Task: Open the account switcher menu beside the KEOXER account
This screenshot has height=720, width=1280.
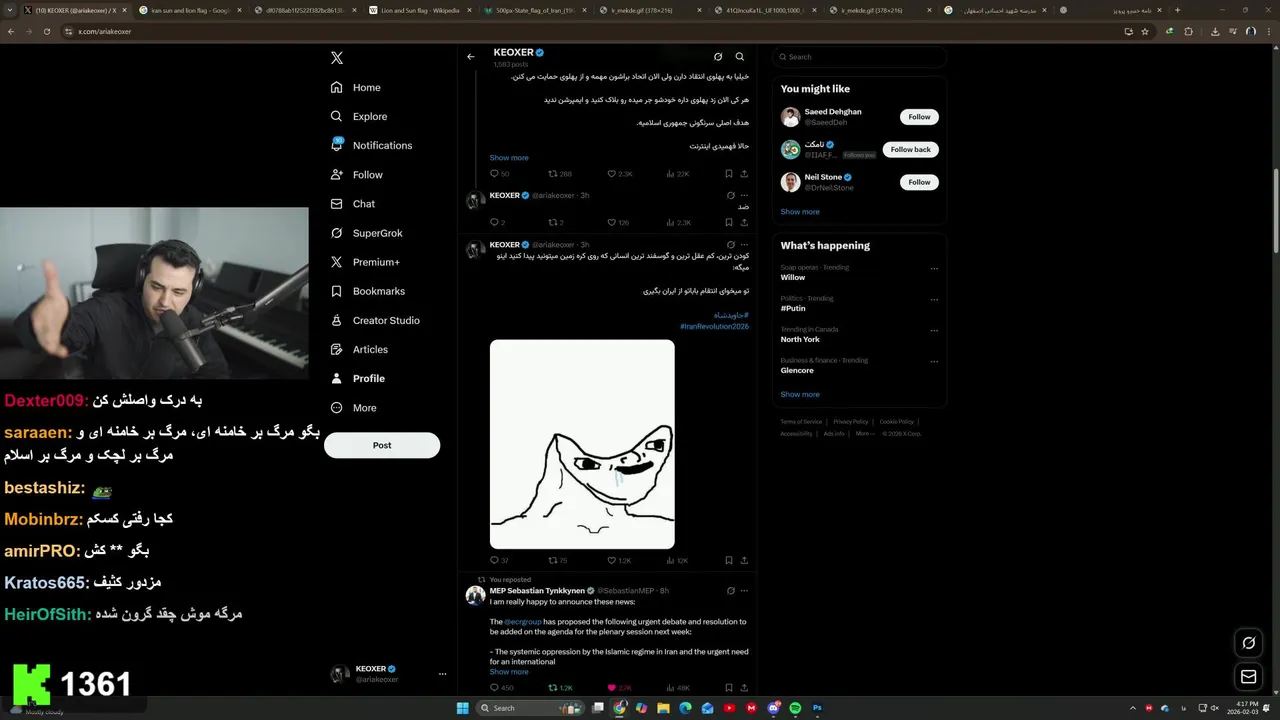Action: point(442,674)
